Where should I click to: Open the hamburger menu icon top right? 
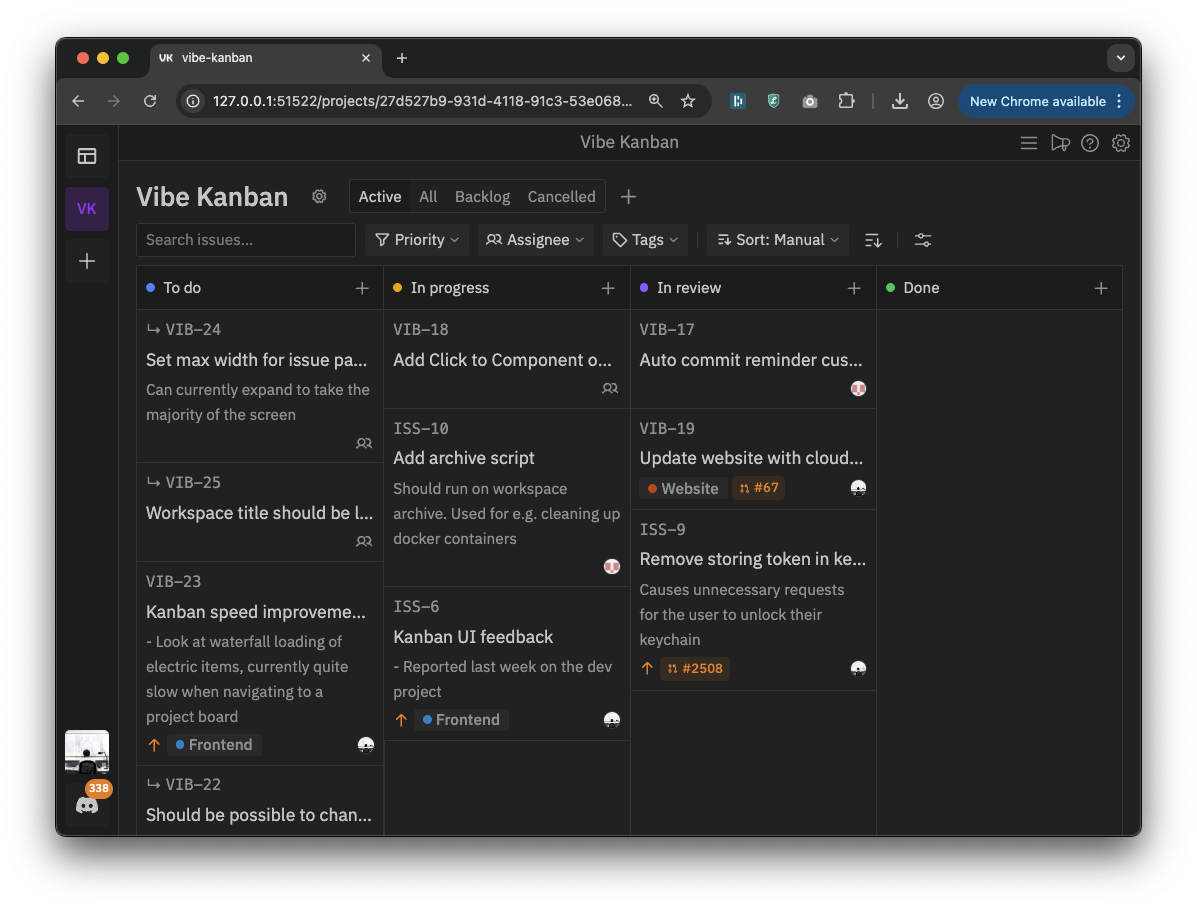[1029, 142]
